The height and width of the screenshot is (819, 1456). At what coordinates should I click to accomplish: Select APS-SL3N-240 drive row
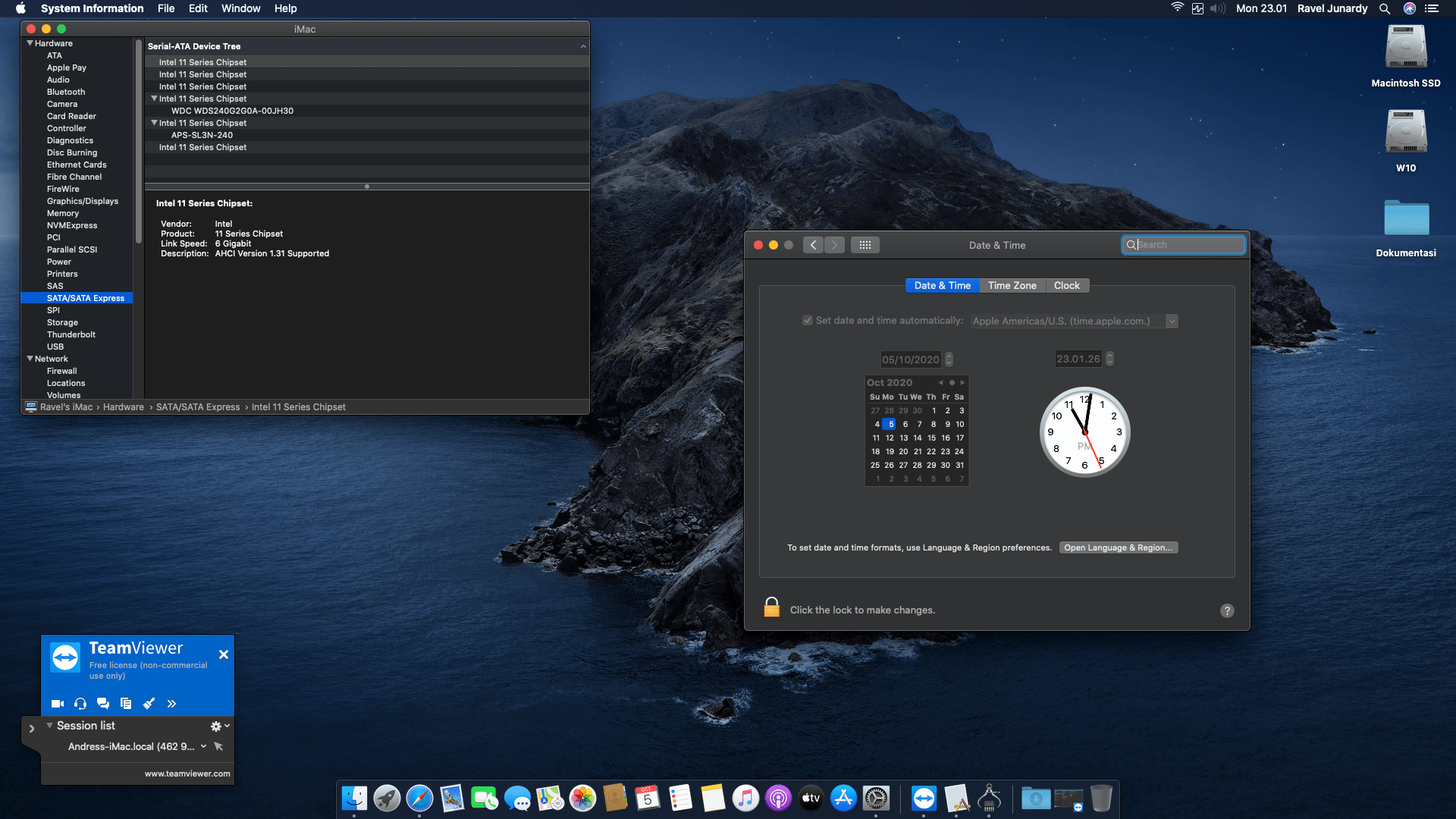tap(367, 135)
